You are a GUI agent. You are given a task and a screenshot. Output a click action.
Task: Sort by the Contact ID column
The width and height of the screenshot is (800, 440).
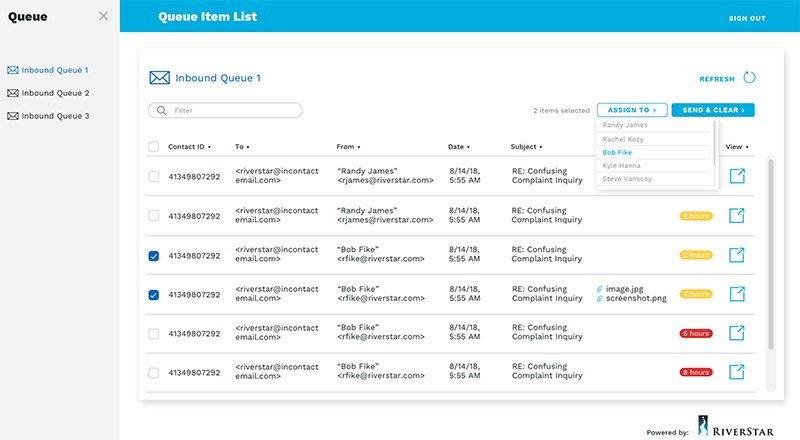[x=189, y=146]
